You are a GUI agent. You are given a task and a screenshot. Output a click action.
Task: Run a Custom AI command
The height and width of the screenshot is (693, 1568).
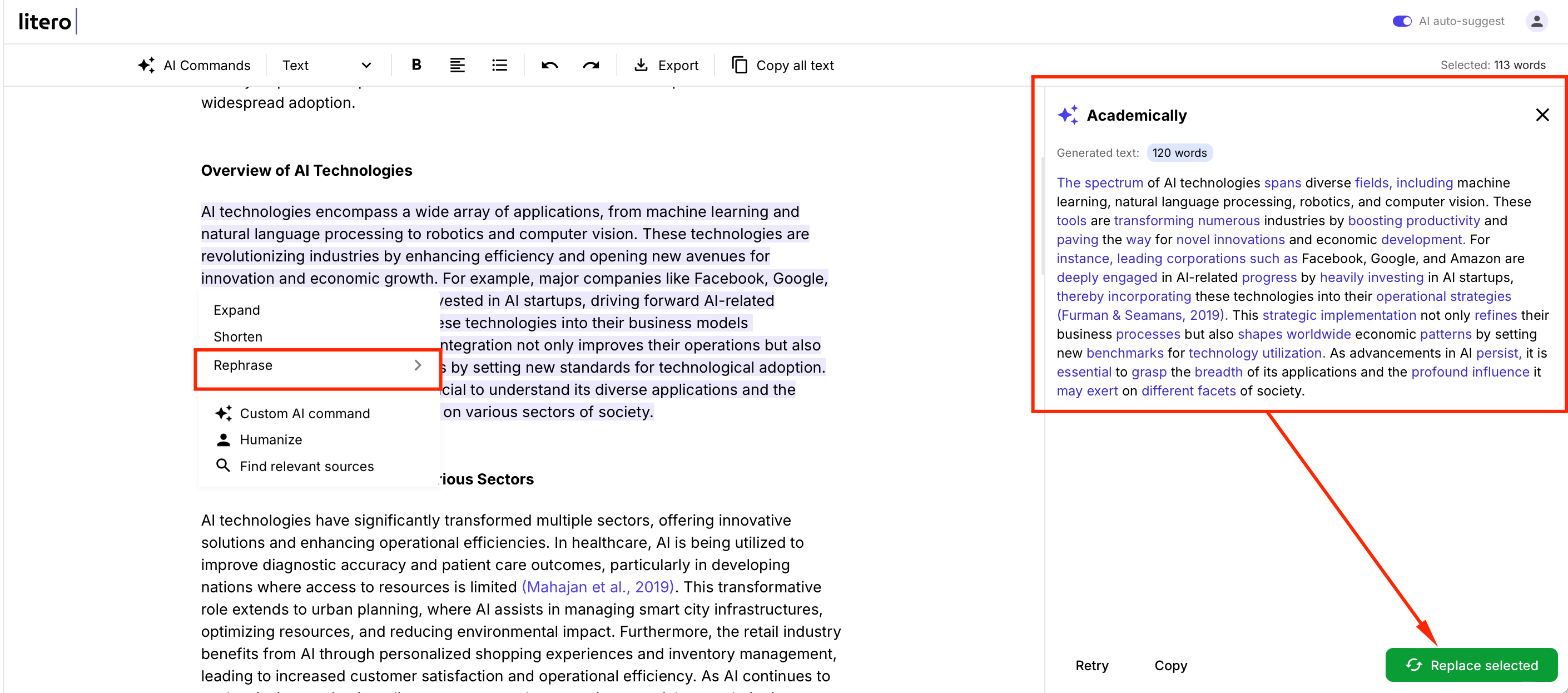coord(304,413)
